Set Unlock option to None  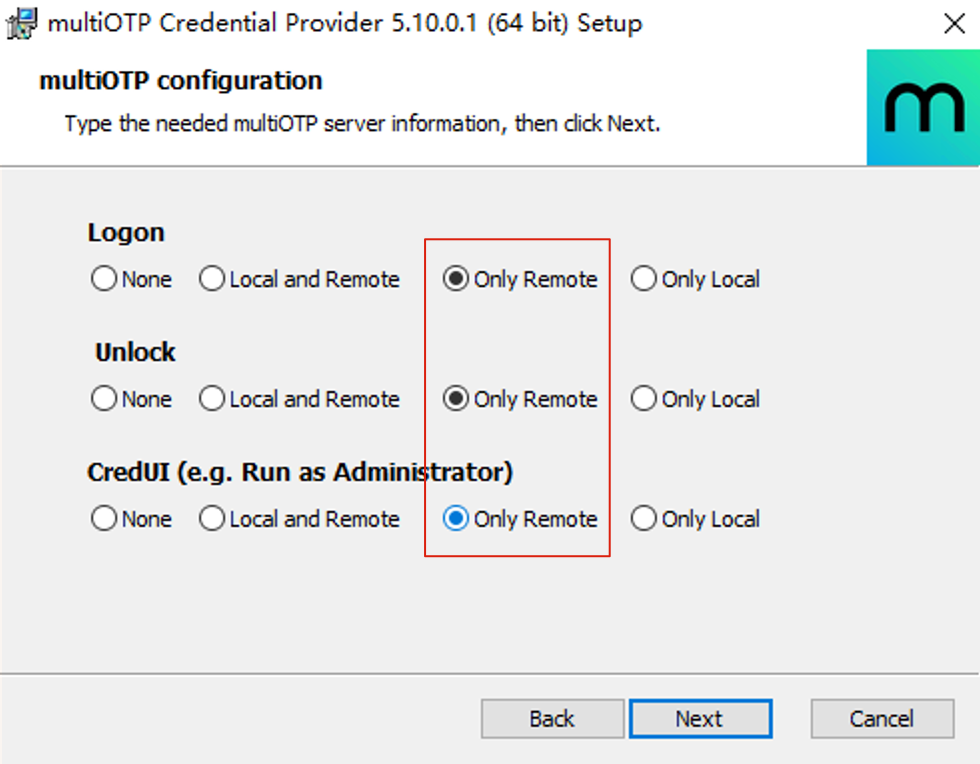[x=104, y=399]
